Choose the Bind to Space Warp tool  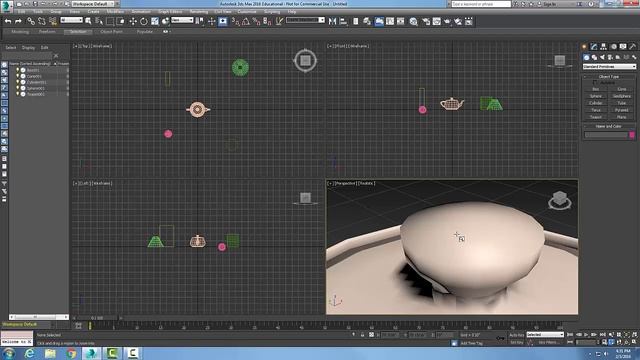(53, 21)
